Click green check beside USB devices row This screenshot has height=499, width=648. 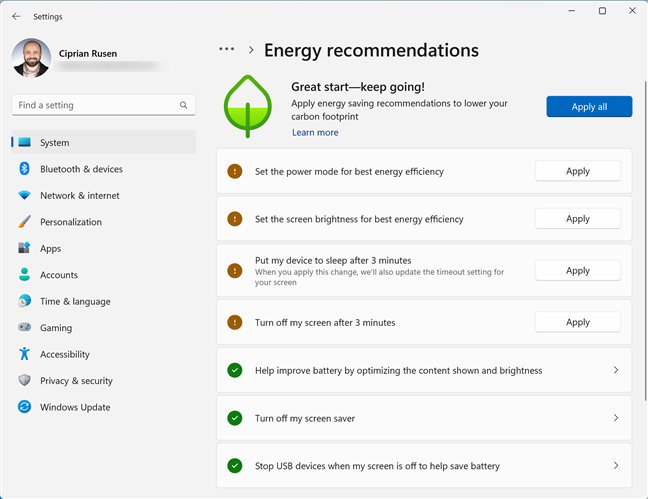click(x=235, y=466)
